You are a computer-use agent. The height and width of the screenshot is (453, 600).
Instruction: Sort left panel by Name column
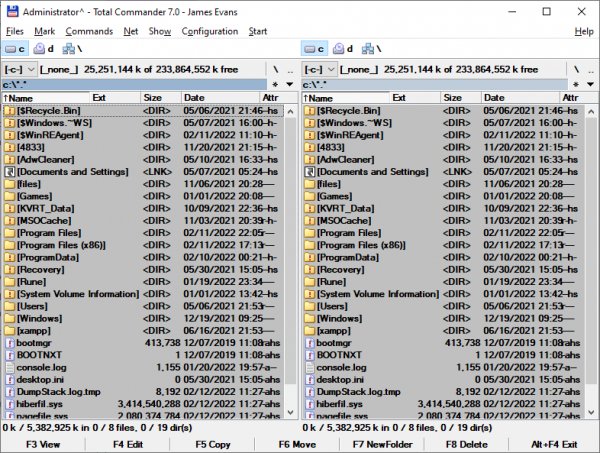click(46, 98)
